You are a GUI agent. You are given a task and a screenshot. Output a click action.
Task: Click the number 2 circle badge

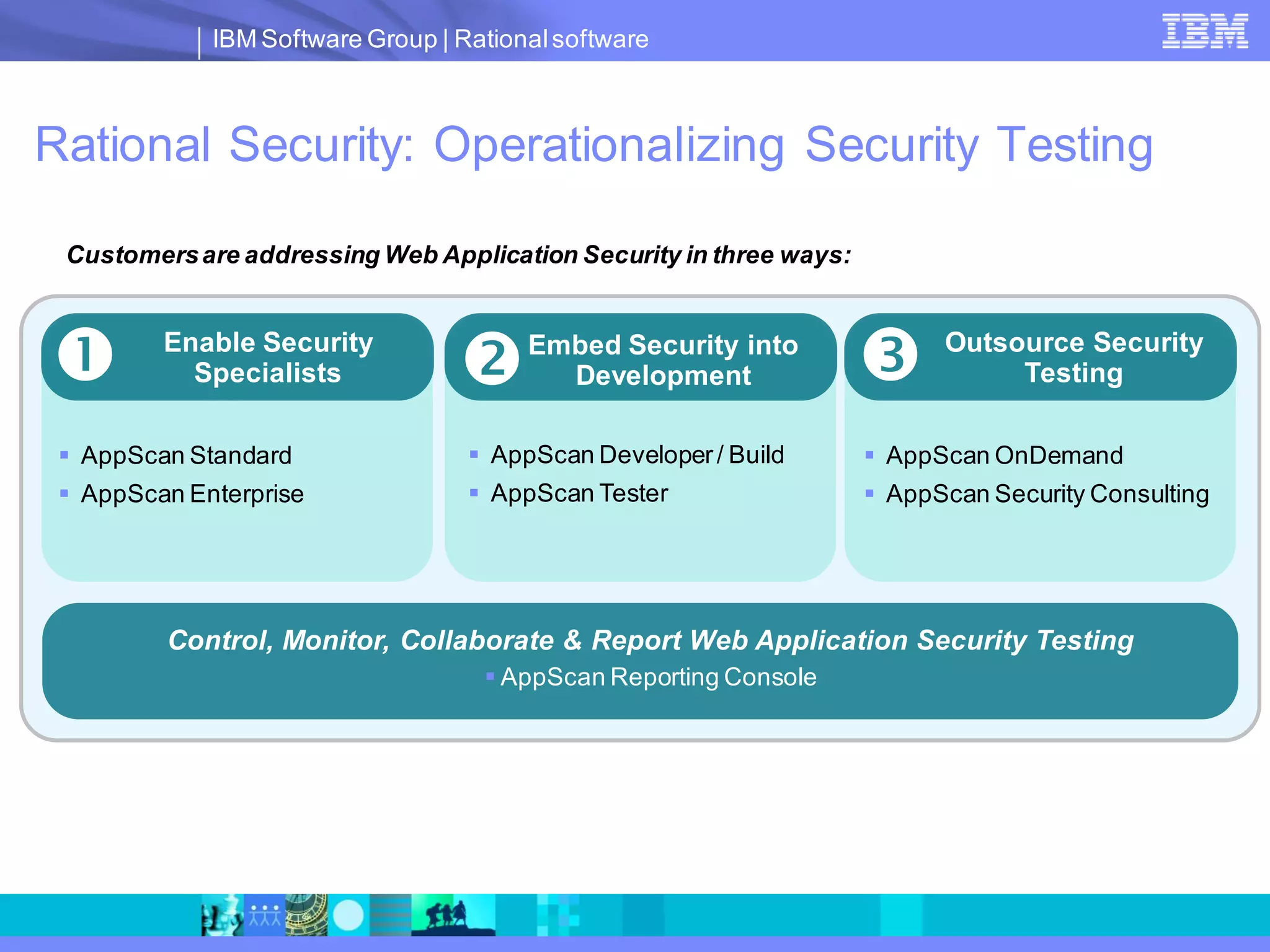(492, 358)
